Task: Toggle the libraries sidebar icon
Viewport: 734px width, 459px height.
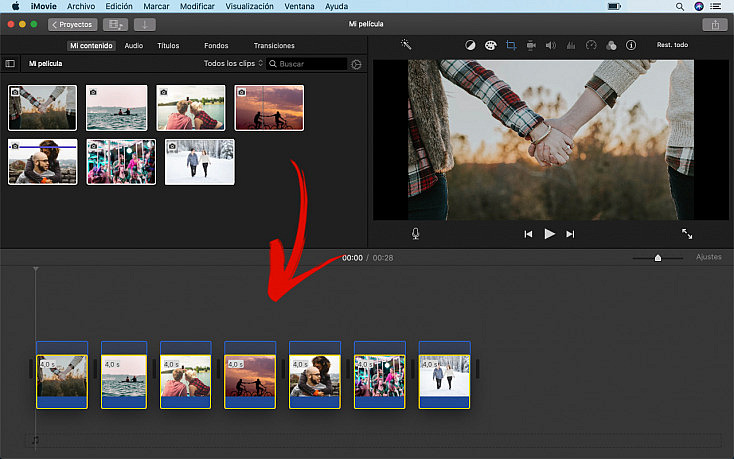Action: click(10, 64)
